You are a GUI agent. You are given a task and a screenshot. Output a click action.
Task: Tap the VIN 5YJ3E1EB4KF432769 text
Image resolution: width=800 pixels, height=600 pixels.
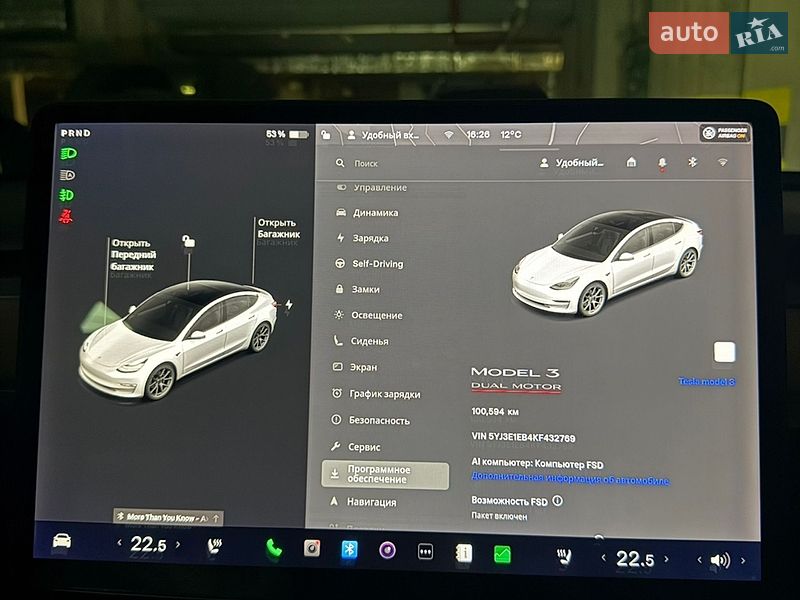(523, 438)
